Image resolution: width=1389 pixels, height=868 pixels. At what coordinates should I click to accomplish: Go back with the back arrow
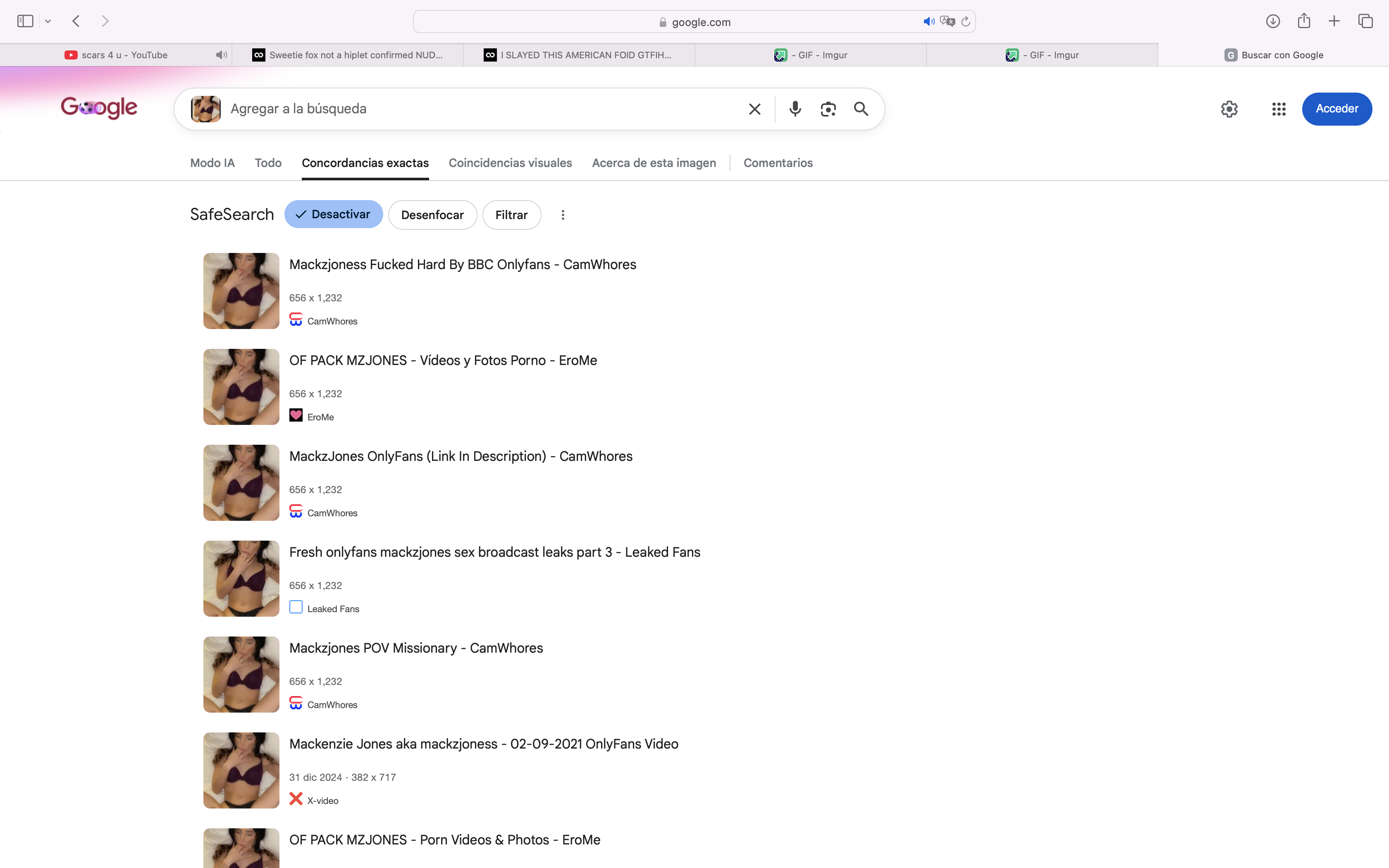pyautogui.click(x=76, y=21)
